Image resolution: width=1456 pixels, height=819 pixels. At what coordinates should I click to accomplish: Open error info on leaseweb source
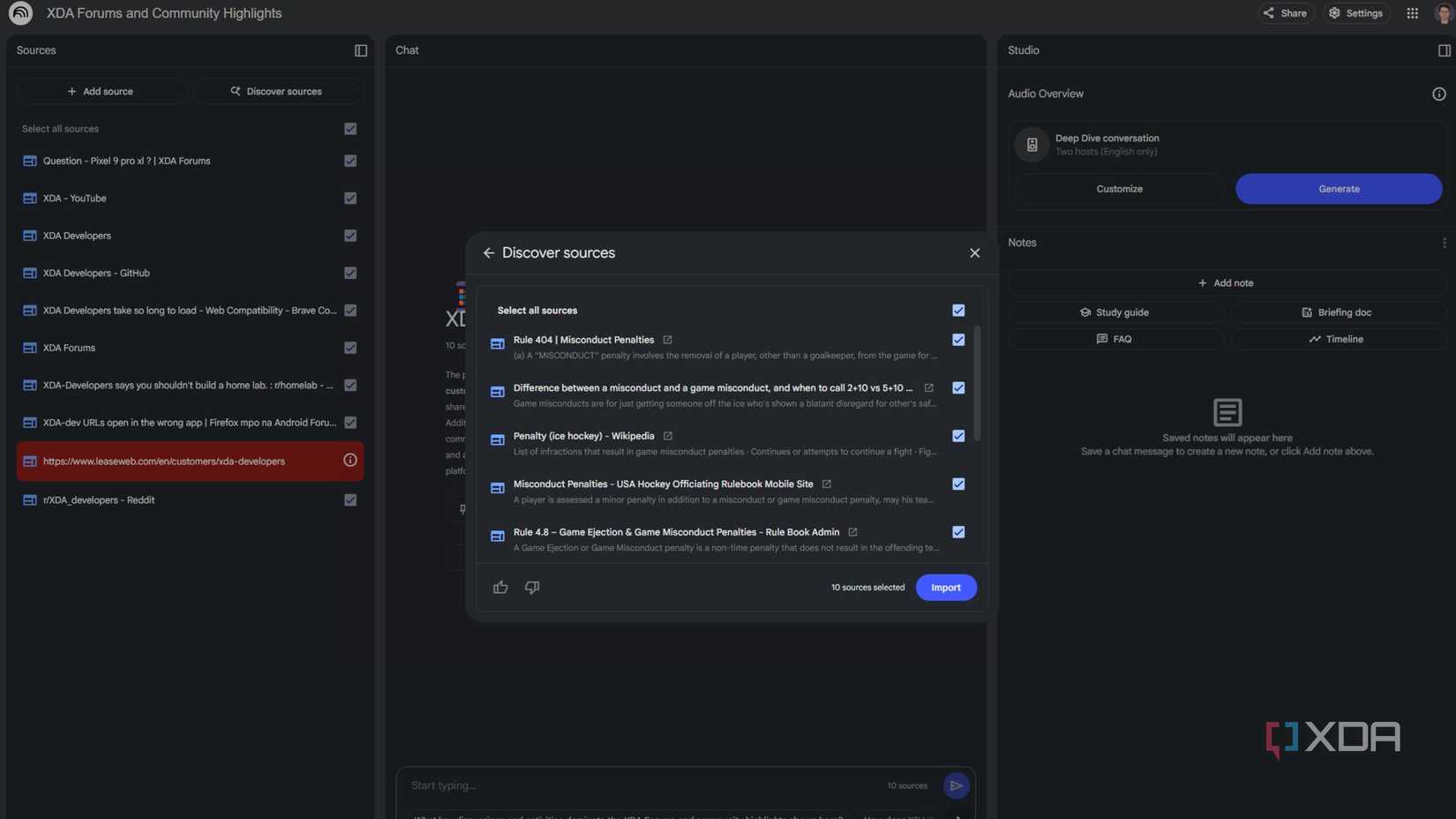click(x=350, y=461)
